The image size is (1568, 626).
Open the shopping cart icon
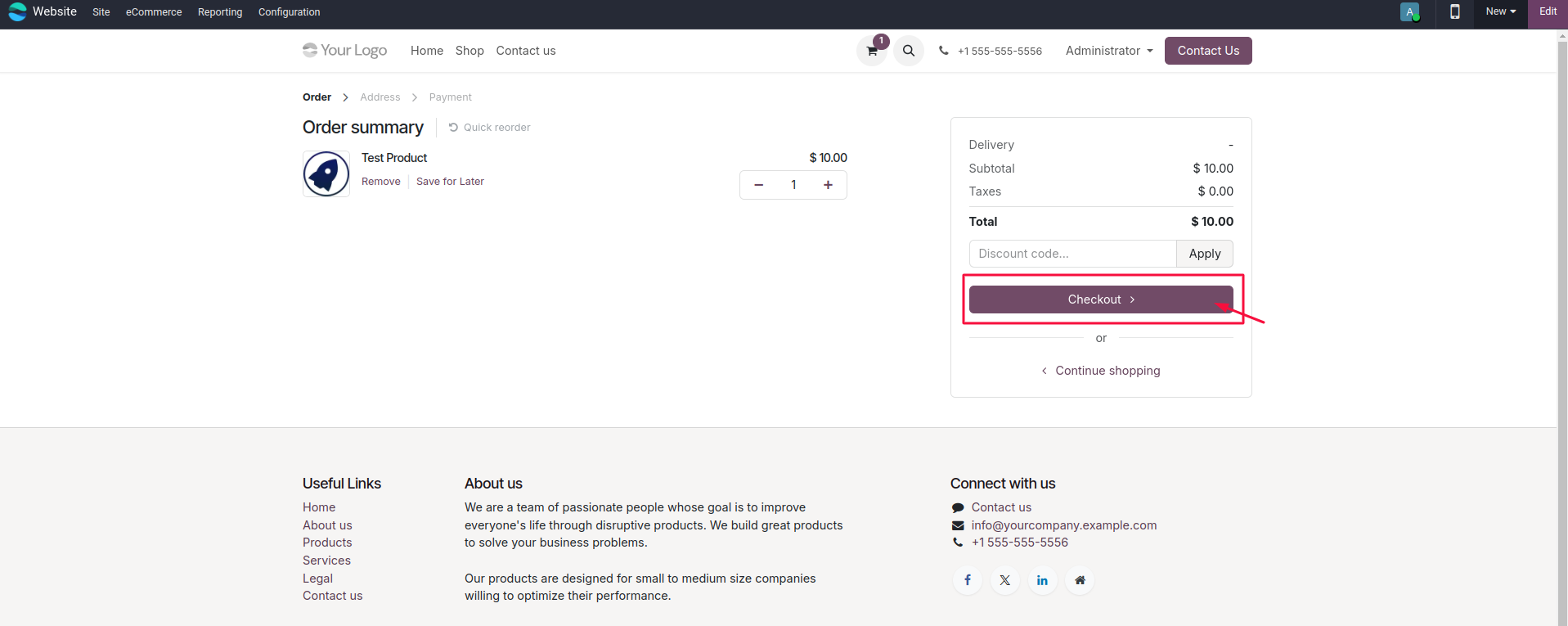pos(872,51)
